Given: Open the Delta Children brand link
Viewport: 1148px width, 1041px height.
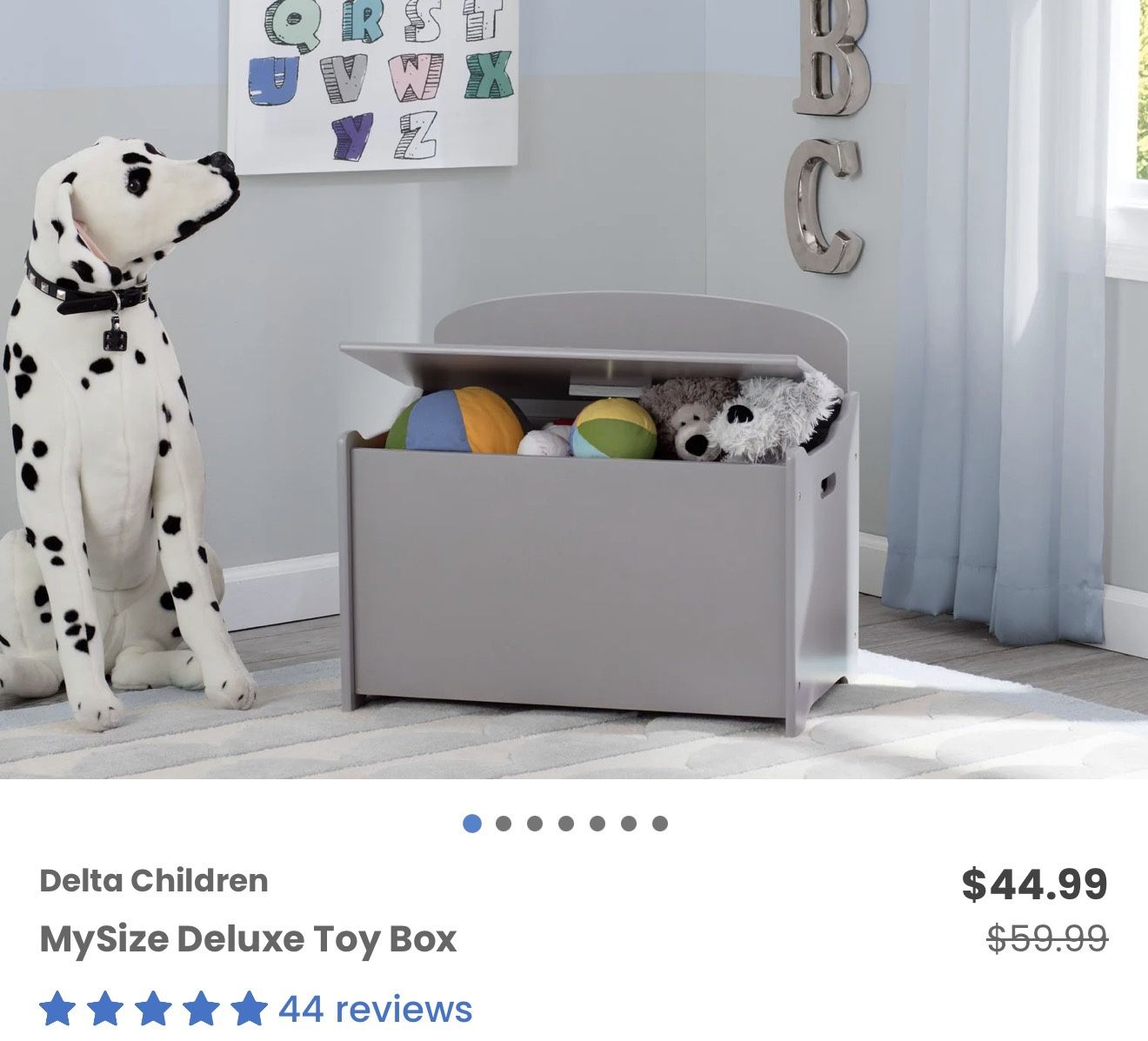Looking at the screenshot, I should coord(154,881).
